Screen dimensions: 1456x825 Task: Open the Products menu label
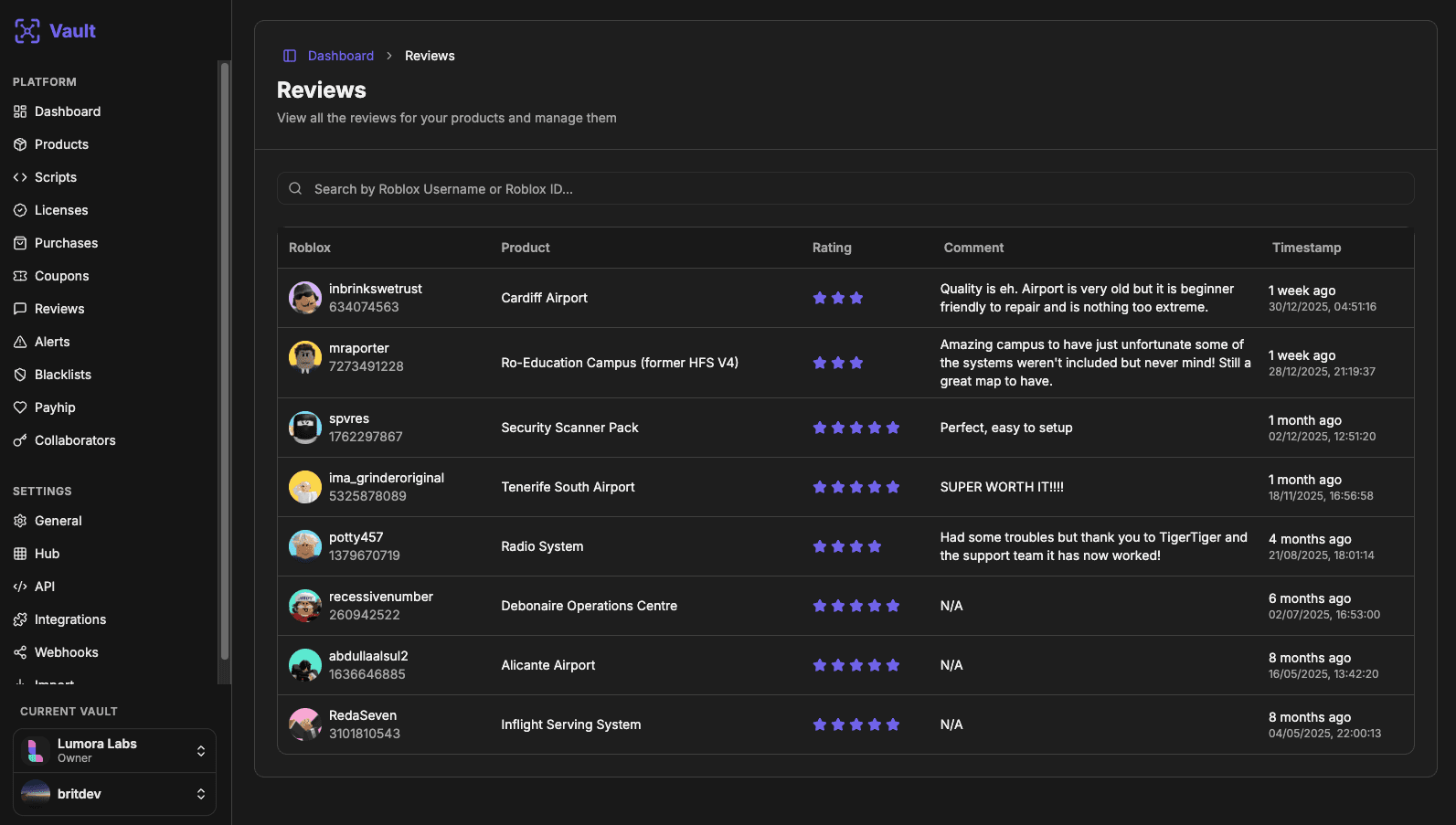pyautogui.click(x=61, y=144)
